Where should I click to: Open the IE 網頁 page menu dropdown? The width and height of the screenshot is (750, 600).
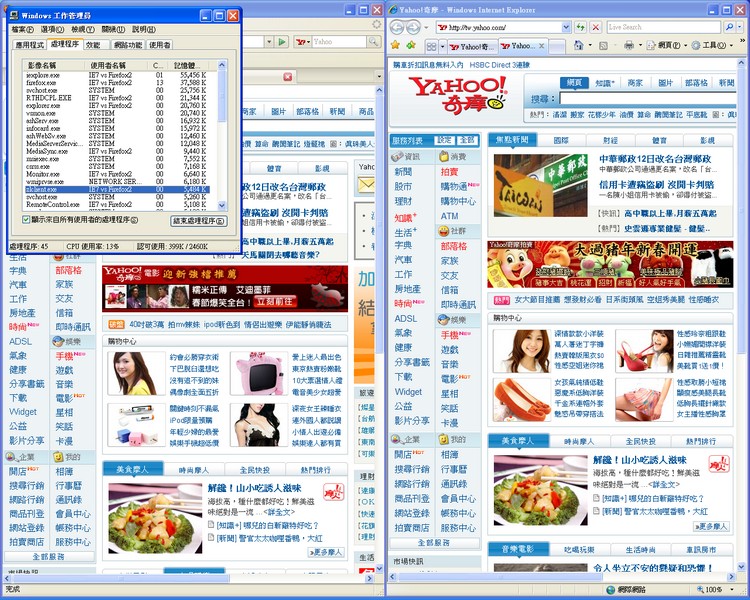coord(669,45)
